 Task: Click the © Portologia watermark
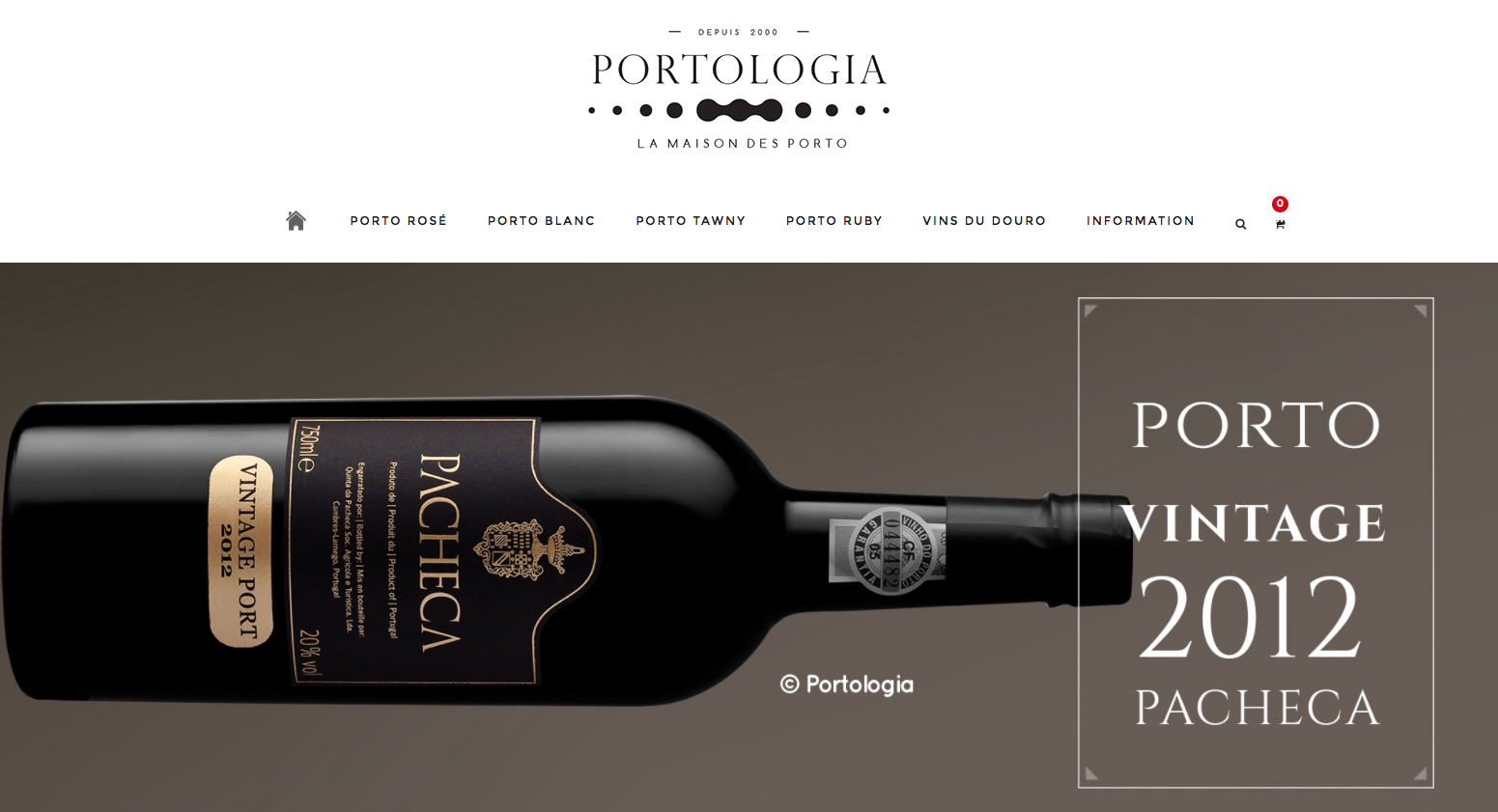(846, 685)
